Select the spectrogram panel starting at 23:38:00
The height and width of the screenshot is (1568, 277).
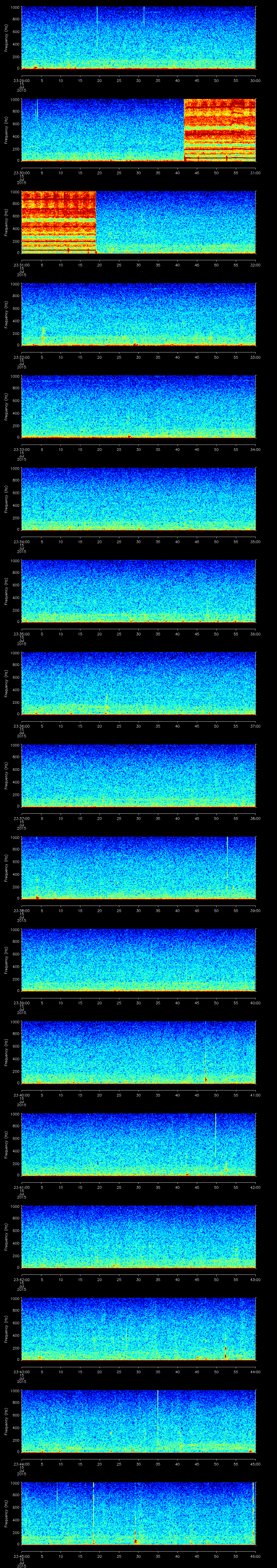click(x=138, y=868)
